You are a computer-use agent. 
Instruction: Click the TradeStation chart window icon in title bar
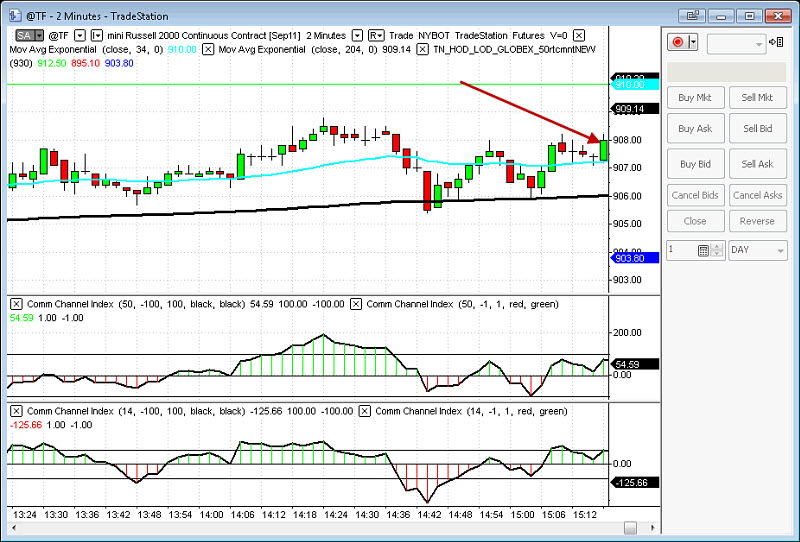[15, 16]
